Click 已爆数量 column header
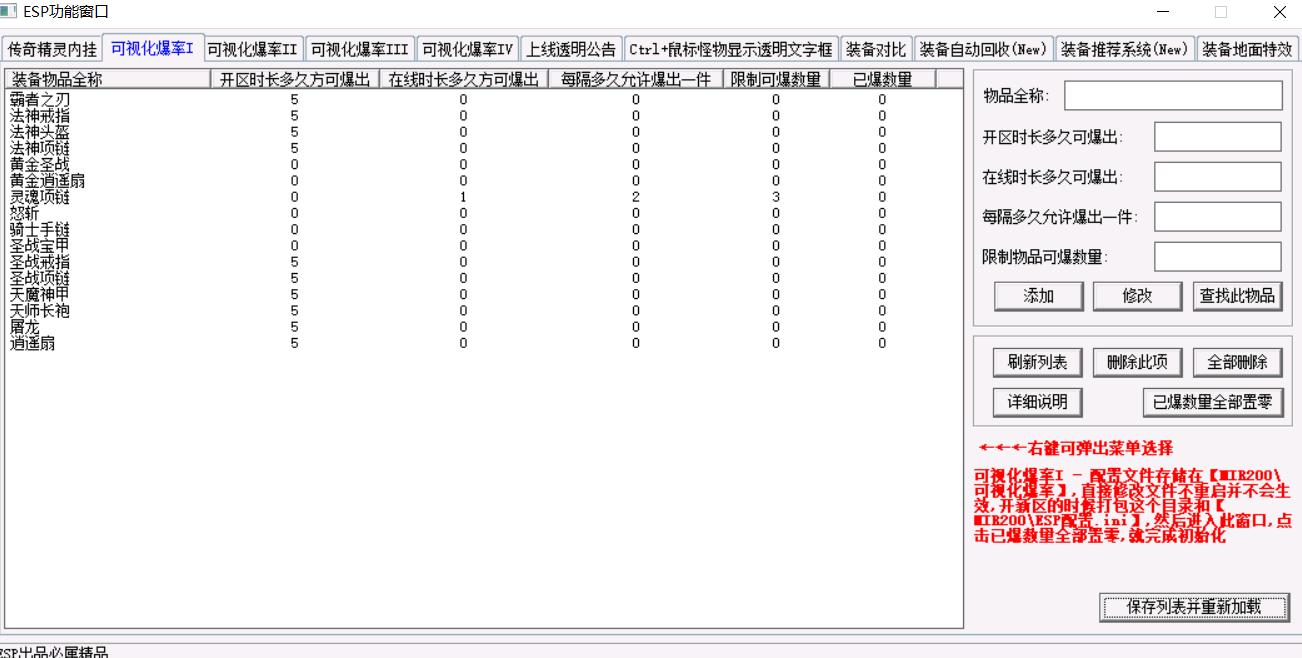This screenshot has height=658, width=1302. pyautogui.click(x=883, y=79)
